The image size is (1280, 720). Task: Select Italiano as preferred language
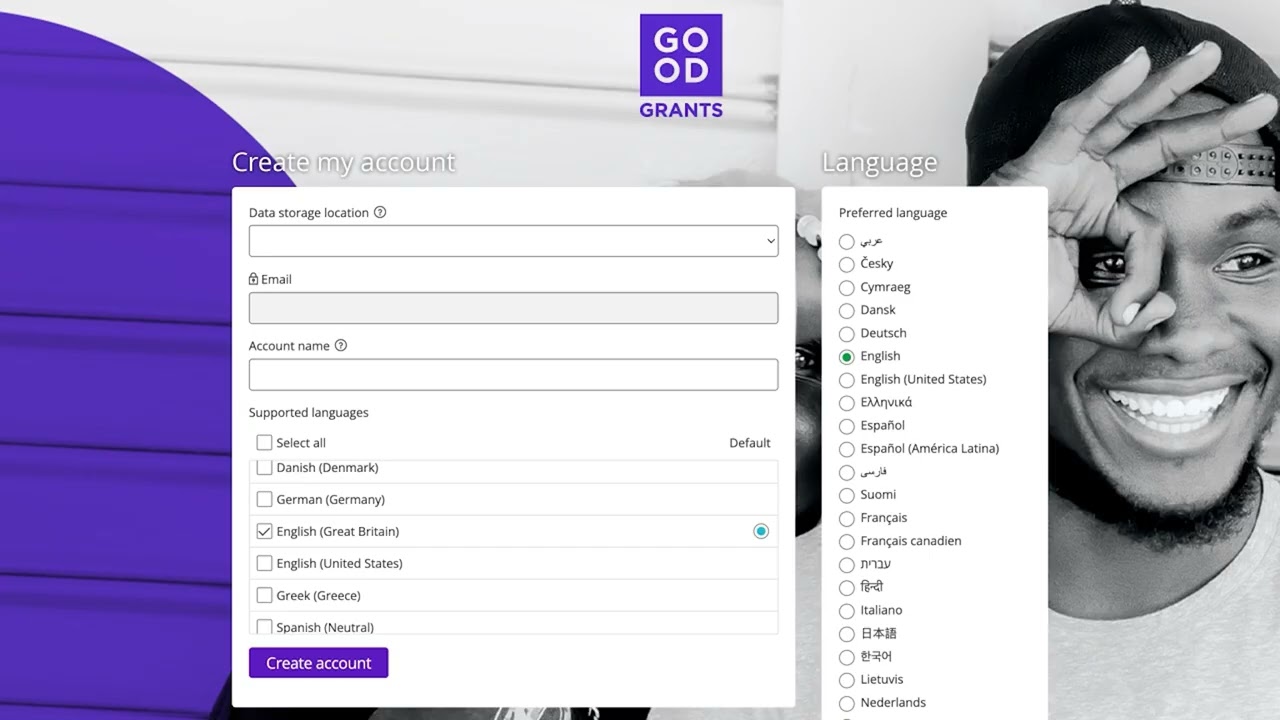coord(847,610)
